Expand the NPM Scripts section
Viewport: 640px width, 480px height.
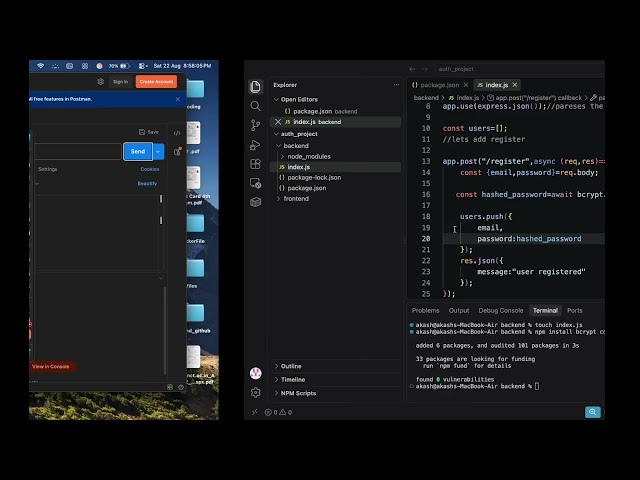point(295,393)
